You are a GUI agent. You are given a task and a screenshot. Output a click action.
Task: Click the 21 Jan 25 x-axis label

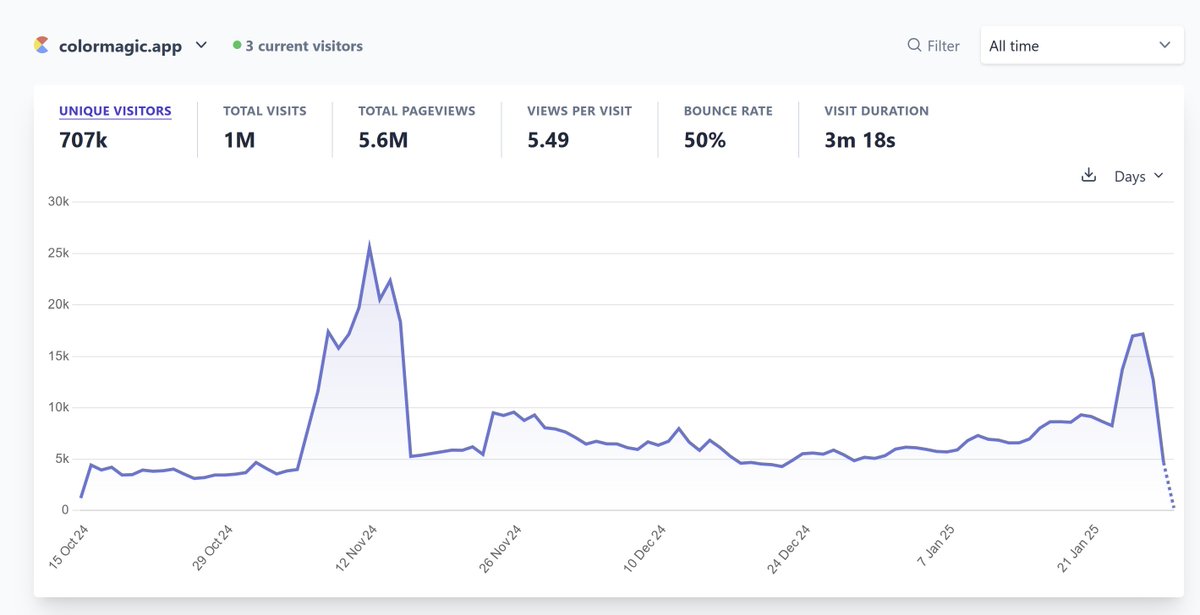click(x=1080, y=548)
